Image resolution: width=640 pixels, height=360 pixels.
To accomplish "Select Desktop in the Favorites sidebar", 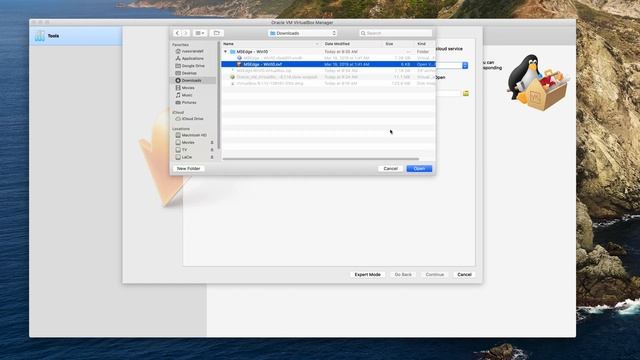I will click(189, 73).
